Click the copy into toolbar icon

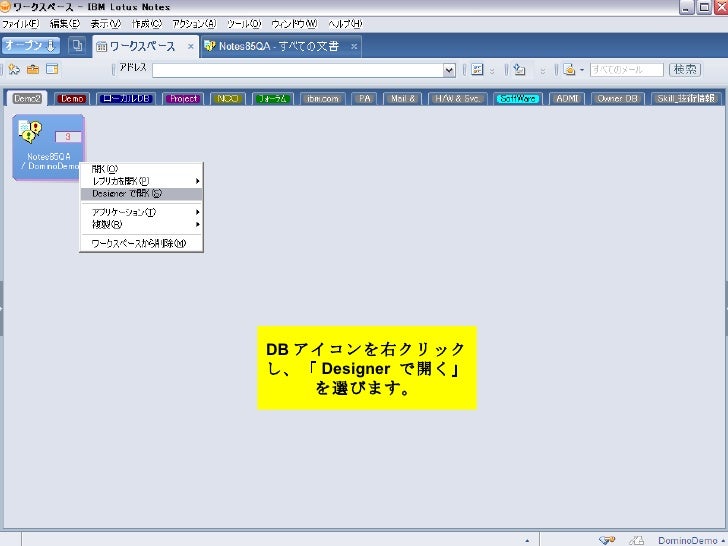[x=520, y=70]
